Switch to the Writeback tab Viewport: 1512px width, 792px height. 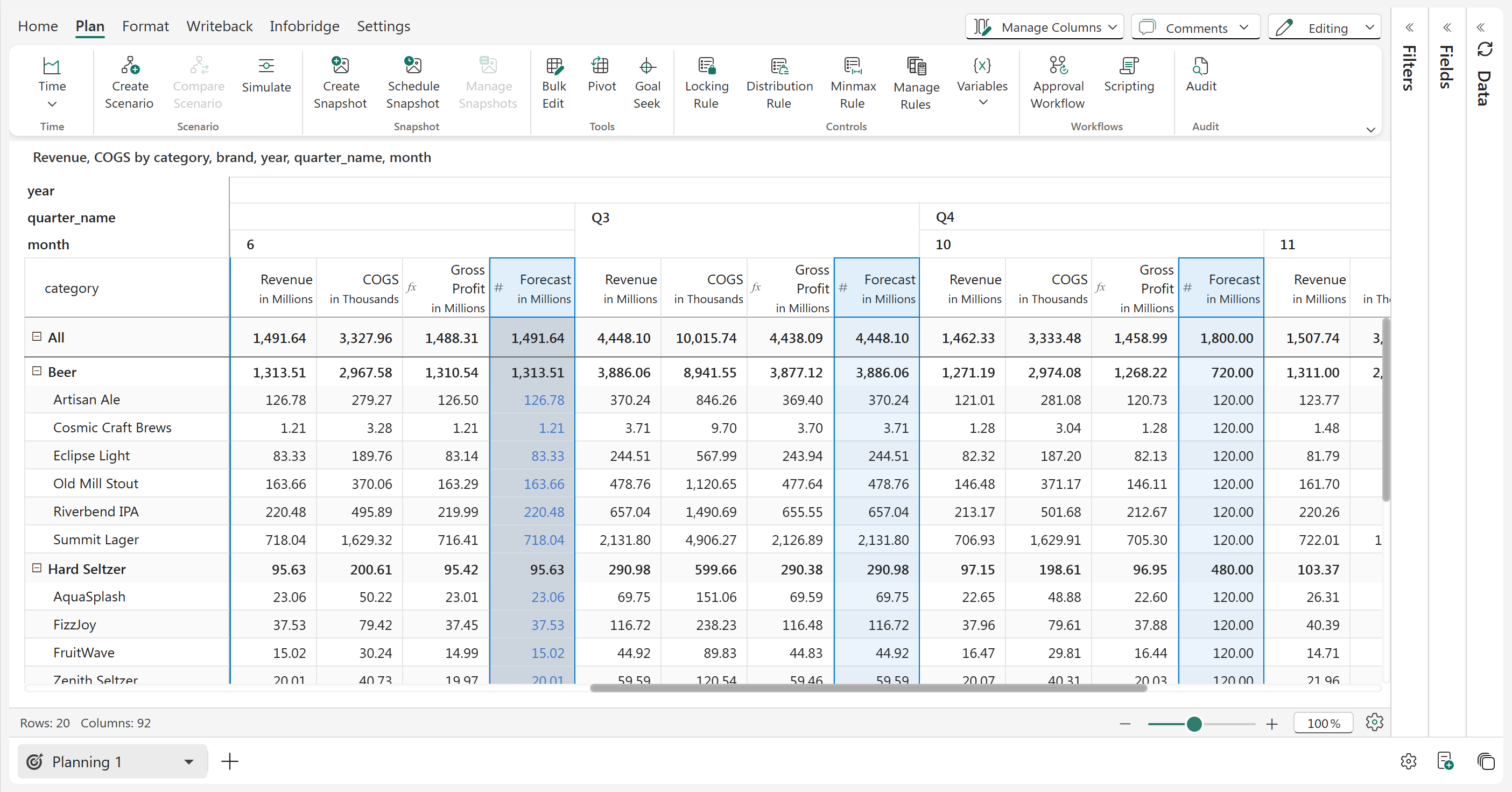pyautogui.click(x=219, y=26)
